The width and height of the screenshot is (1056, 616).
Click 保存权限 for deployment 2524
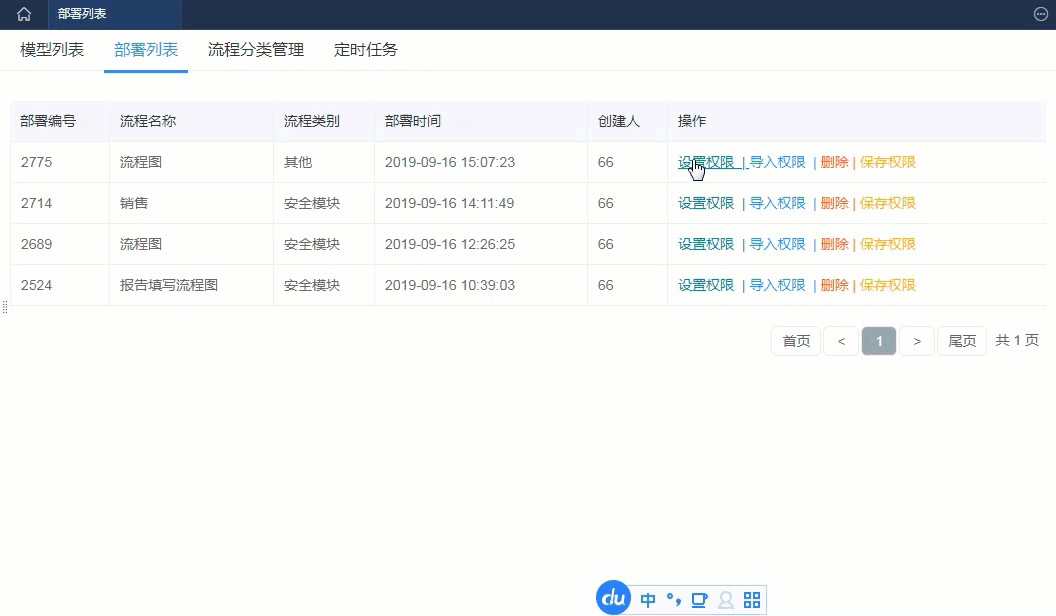888,285
